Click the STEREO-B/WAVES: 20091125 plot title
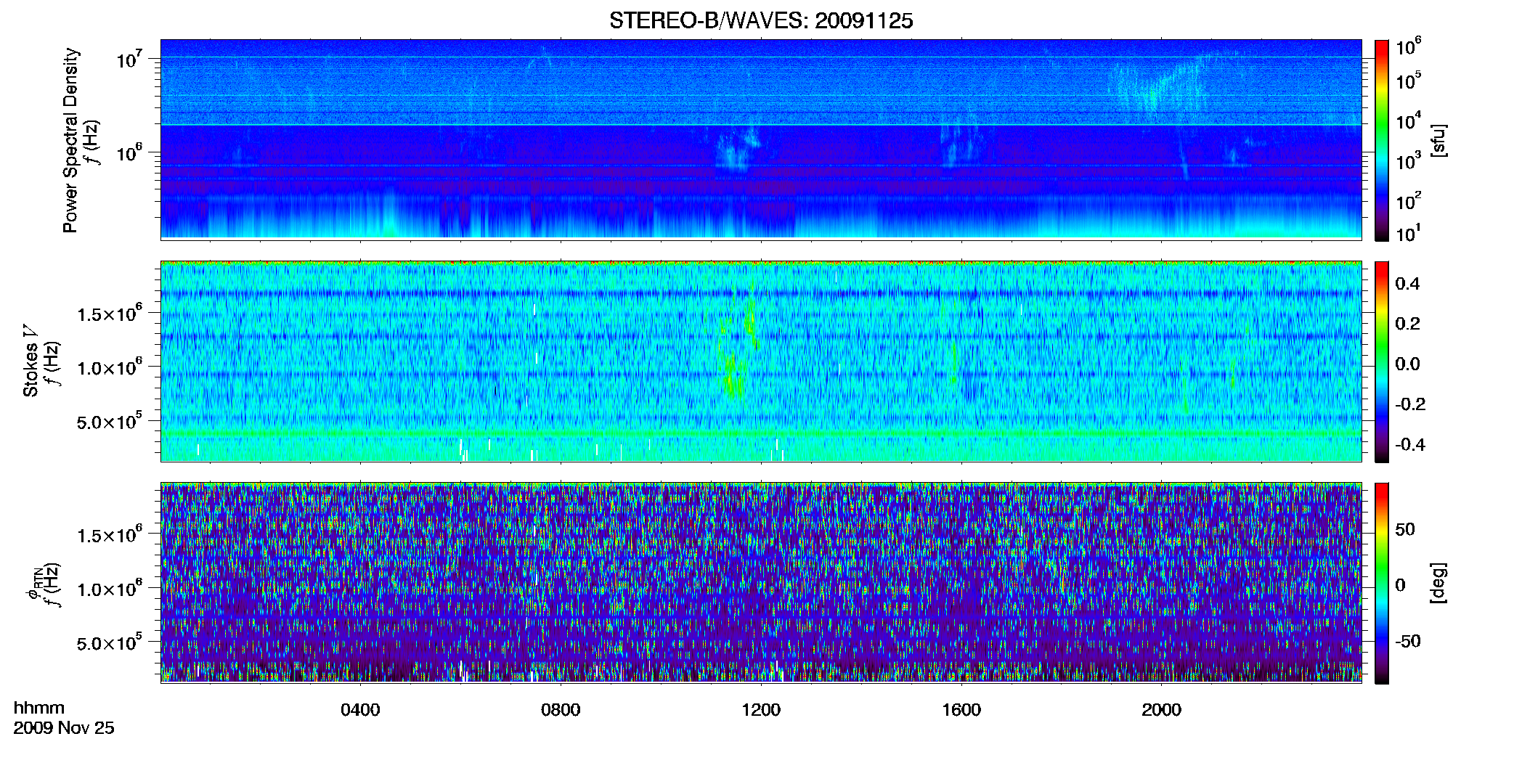1522x784 pixels. tap(761, 20)
